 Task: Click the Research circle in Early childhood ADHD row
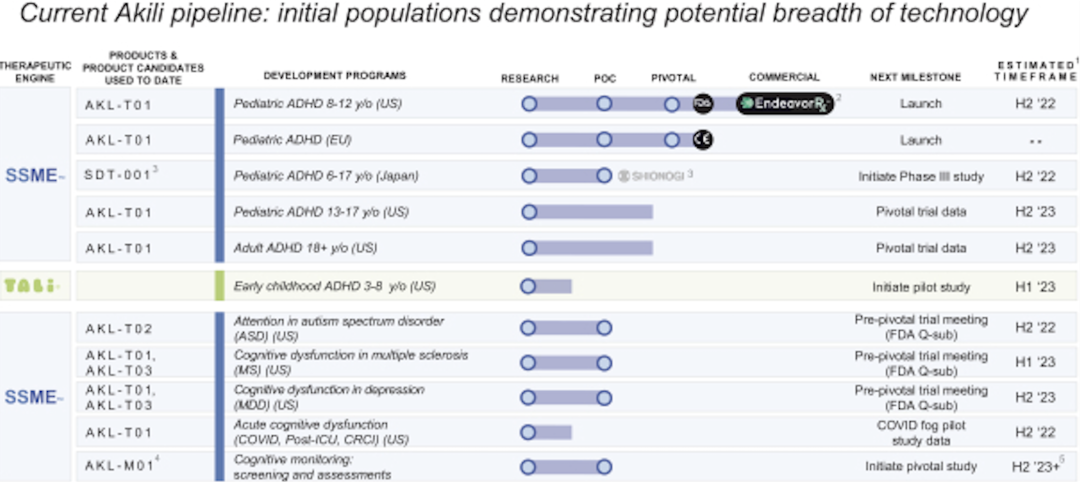[529, 286]
